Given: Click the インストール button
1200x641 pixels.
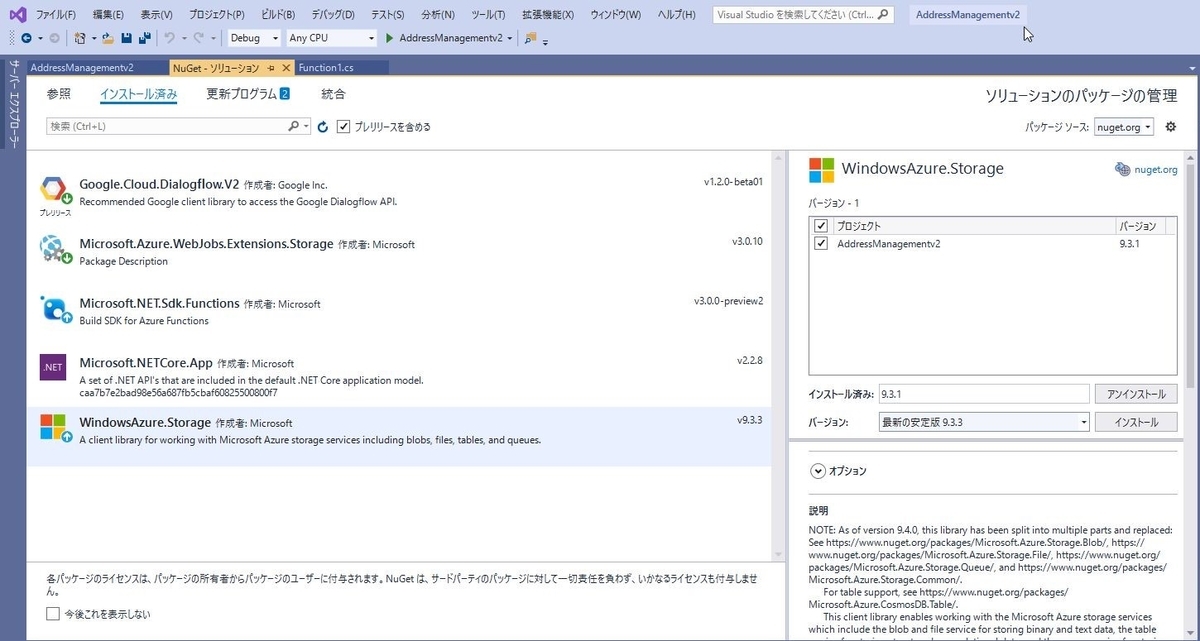Looking at the screenshot, I should click(x=1135, y=421).
